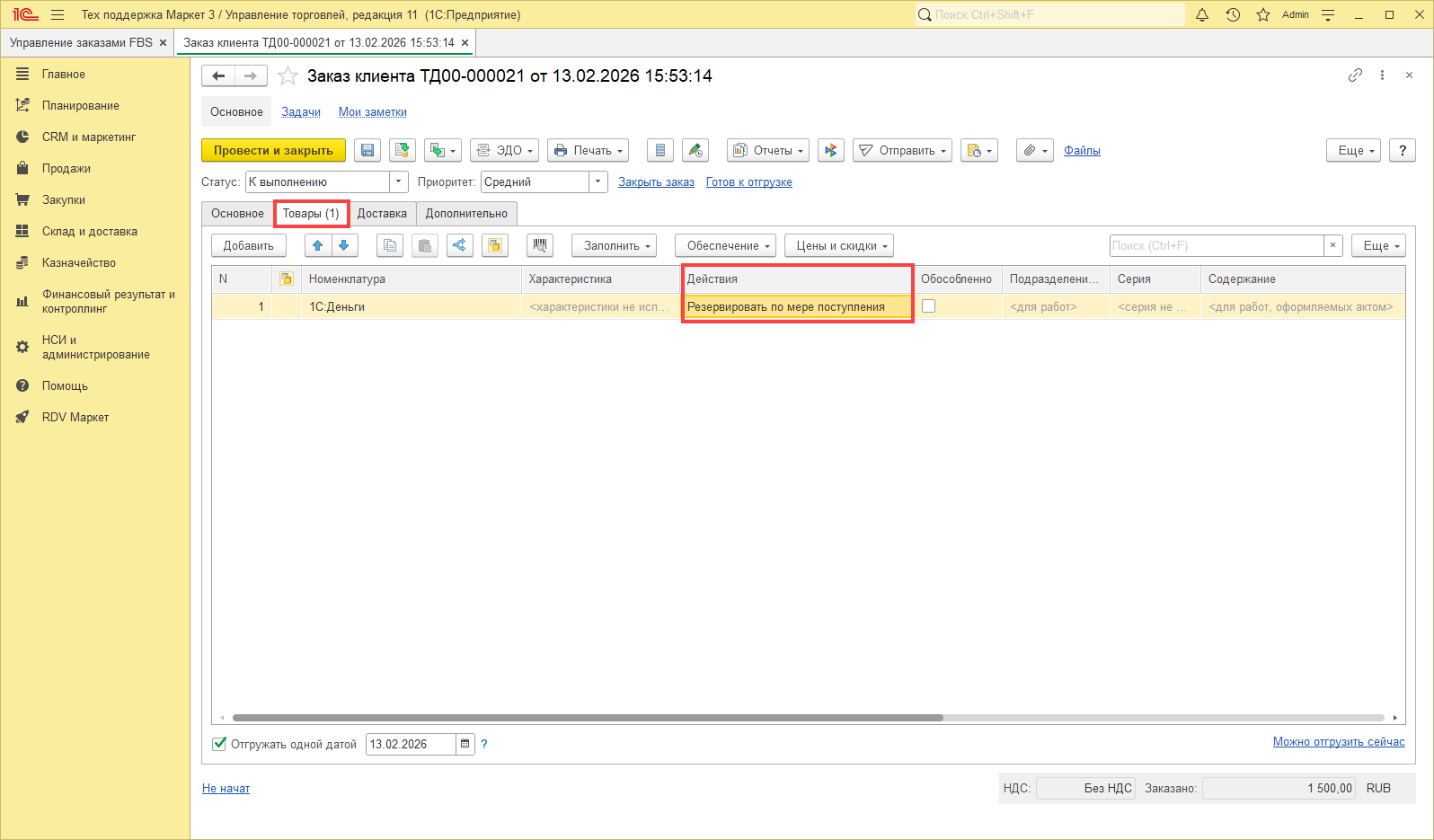Open history clock icon in title bar
This screenshot has width=1434, height=840.
point(1233,15)
